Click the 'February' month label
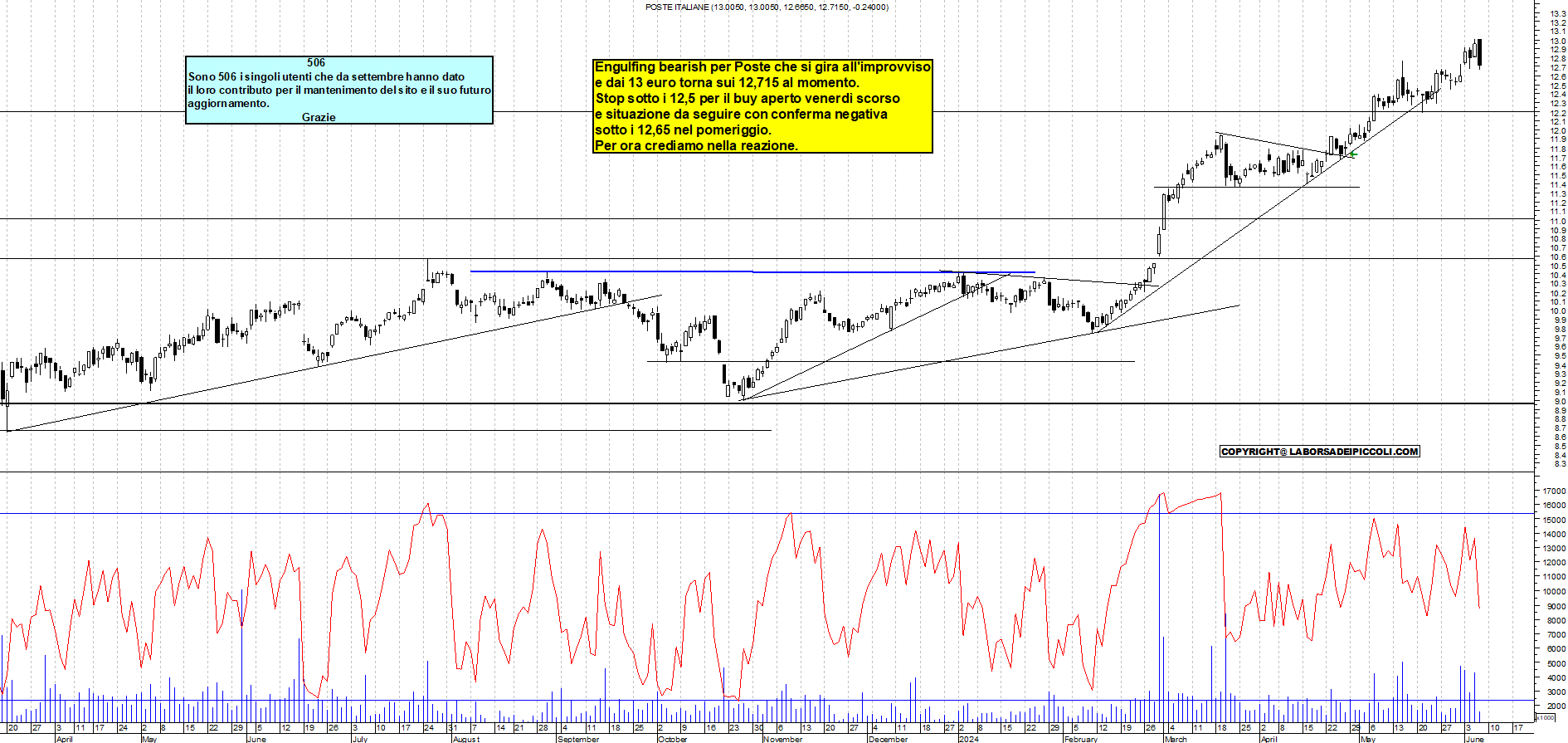The width and height of the screenshot is (1568, 743). coord(1080,739)
